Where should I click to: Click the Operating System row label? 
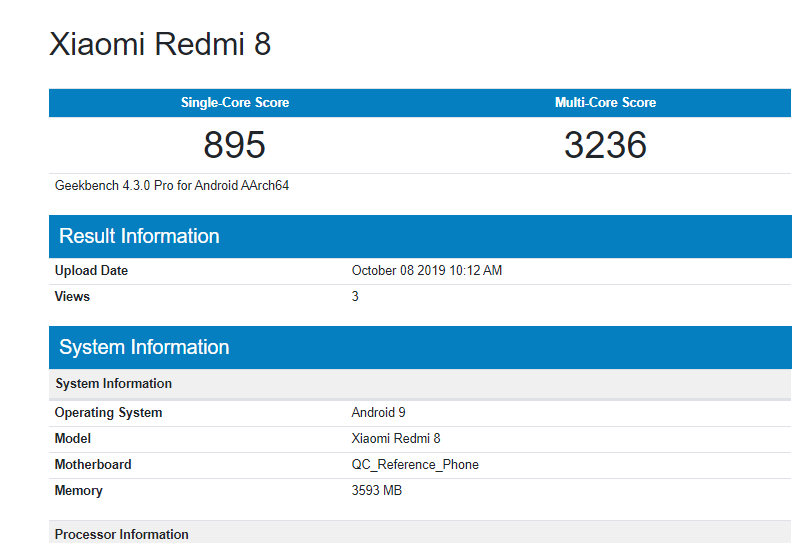[x=108, y=413]
